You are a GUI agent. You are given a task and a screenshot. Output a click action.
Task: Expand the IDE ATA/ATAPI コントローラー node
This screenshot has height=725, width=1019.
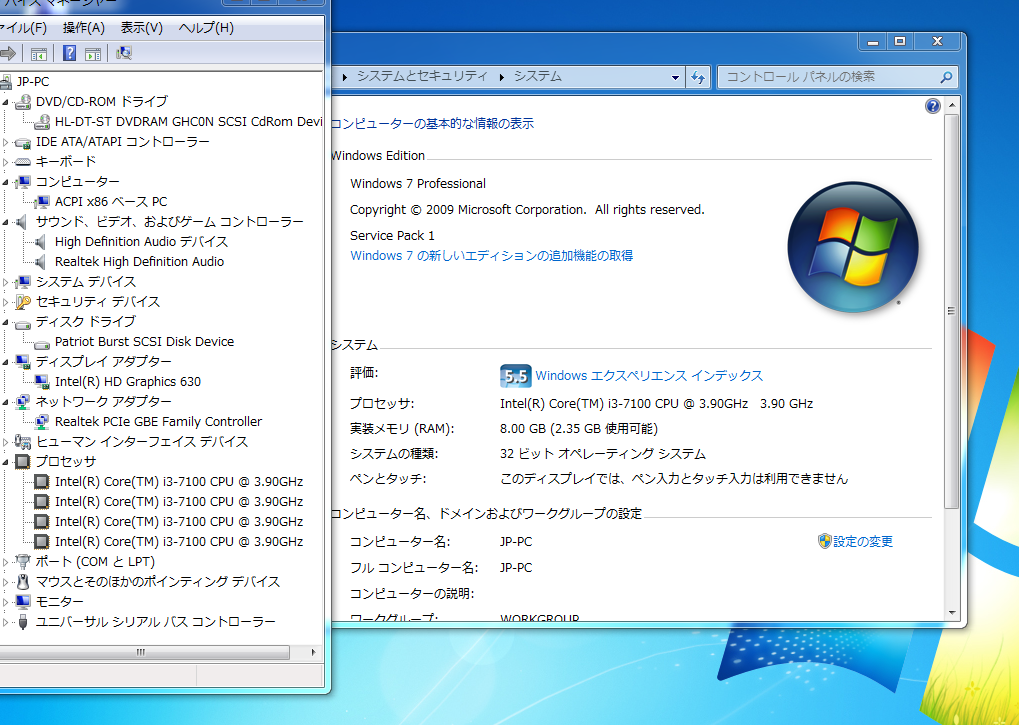(6, 142)
